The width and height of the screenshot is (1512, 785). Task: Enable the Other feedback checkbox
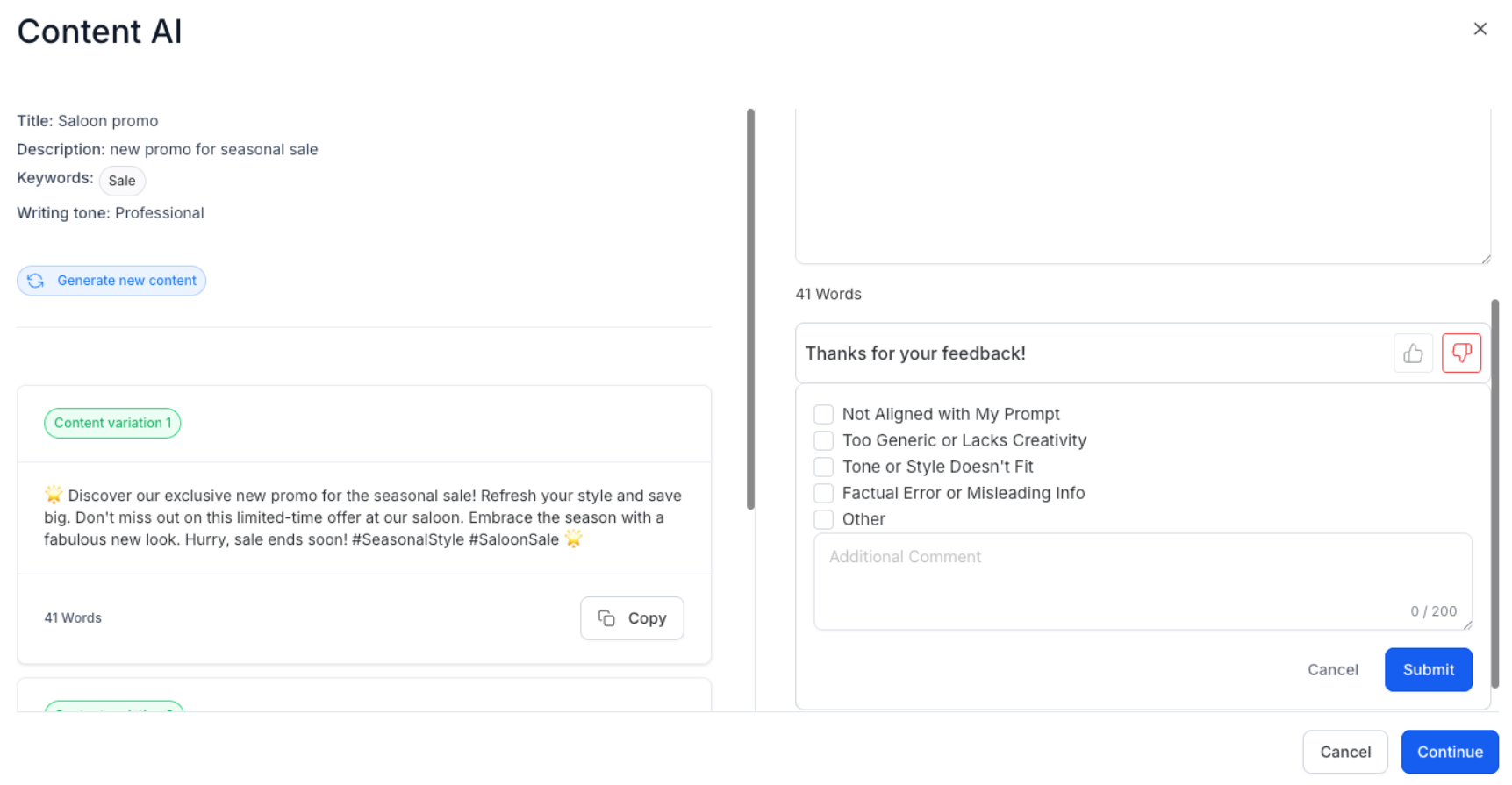coord(823,519)
